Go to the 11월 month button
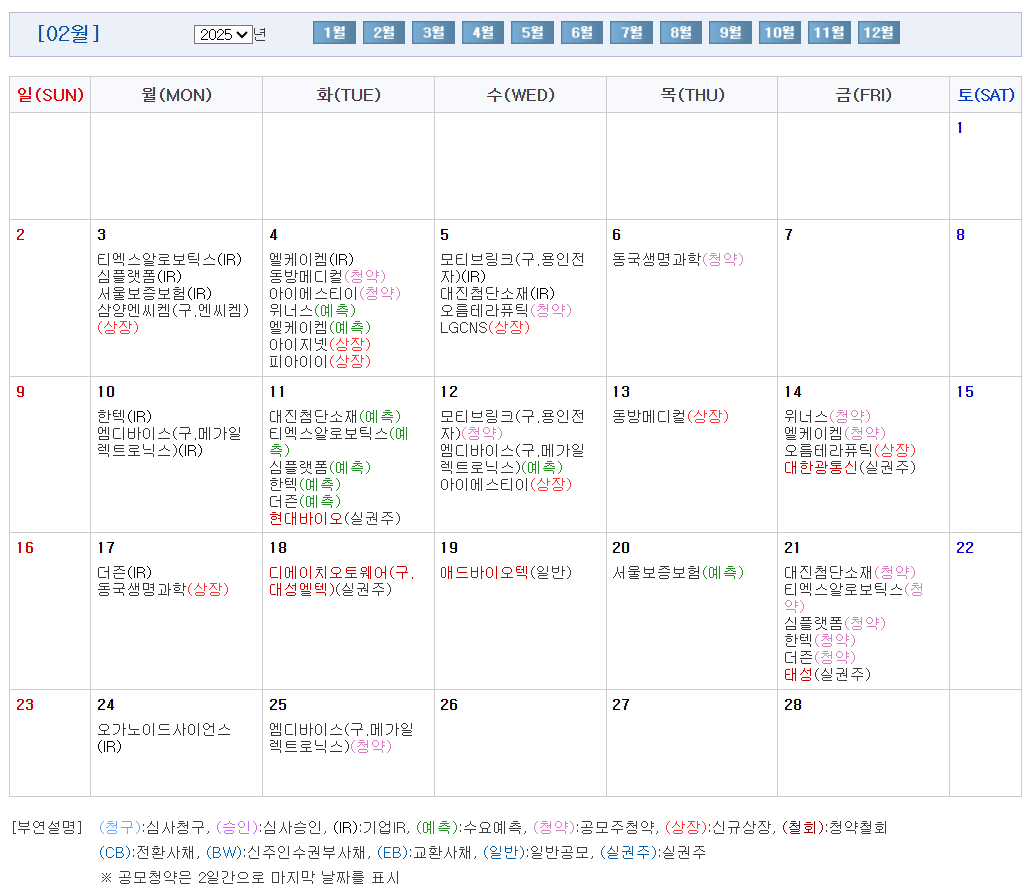Viewport: 1034px width, 890px height. pos(829,32)
